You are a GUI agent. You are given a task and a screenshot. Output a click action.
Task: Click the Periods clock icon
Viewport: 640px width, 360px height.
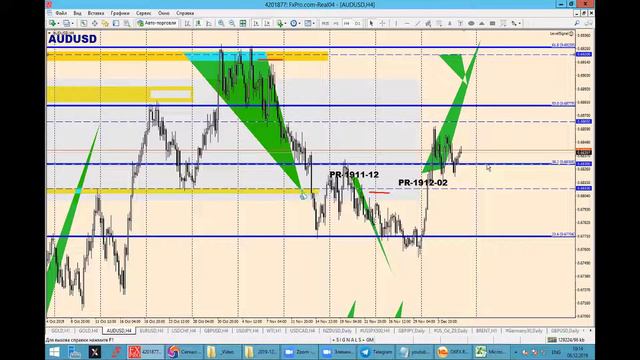tap(293, 23)
